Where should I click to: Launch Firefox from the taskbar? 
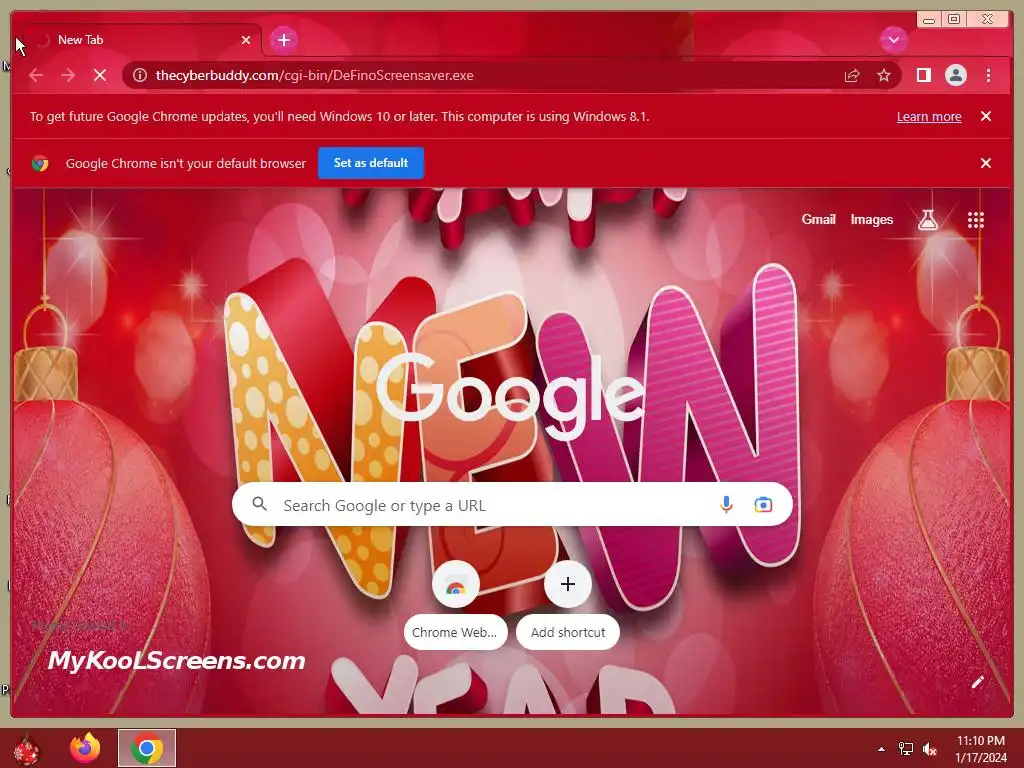coord(85,748)
